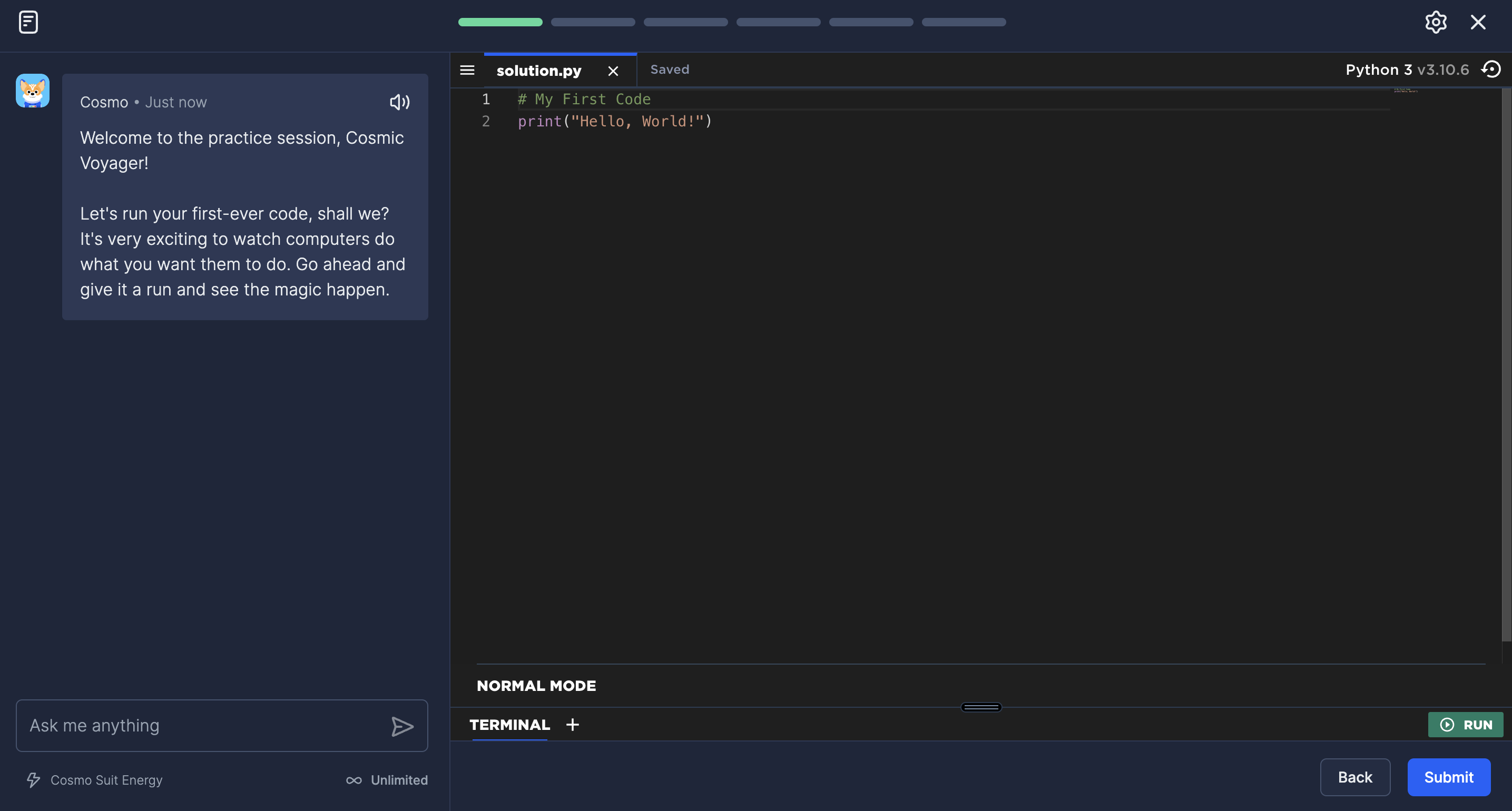Image resolution: width=1512 pixels, height=811 pixels.
Task: Click the first green progress segment
Action: click(500, 22)
